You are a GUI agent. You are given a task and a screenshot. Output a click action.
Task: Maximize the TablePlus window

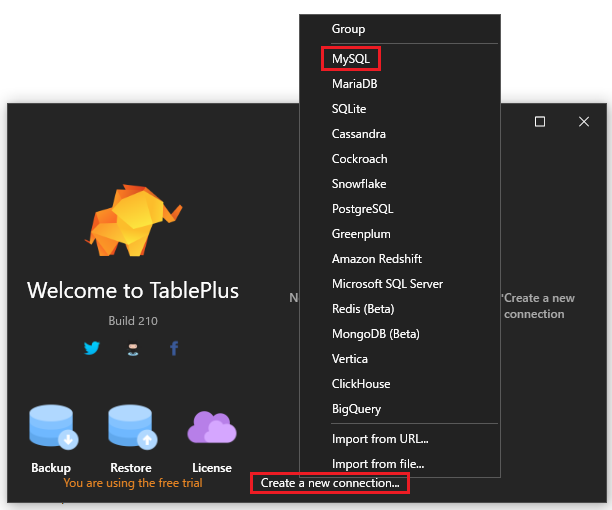pyautogui.click(x=540, y=122)
